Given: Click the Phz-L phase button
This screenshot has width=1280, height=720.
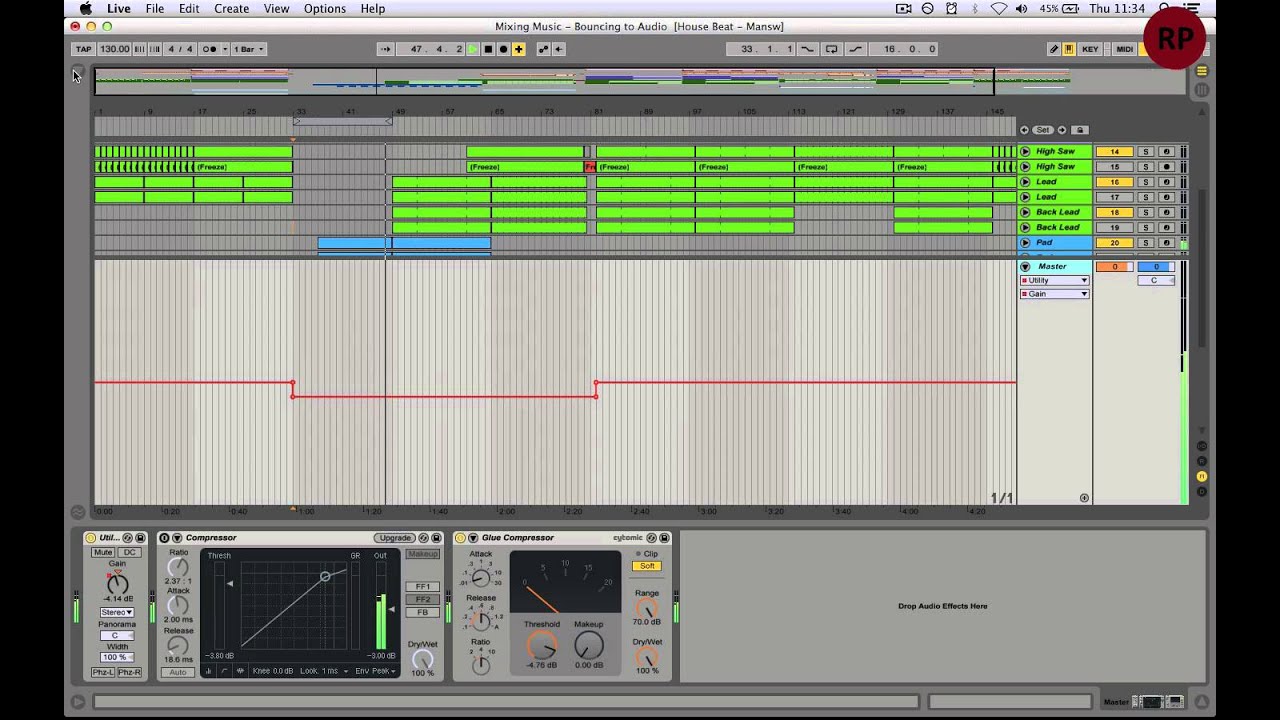Looking at the screenshot, I should click(103, 672).
